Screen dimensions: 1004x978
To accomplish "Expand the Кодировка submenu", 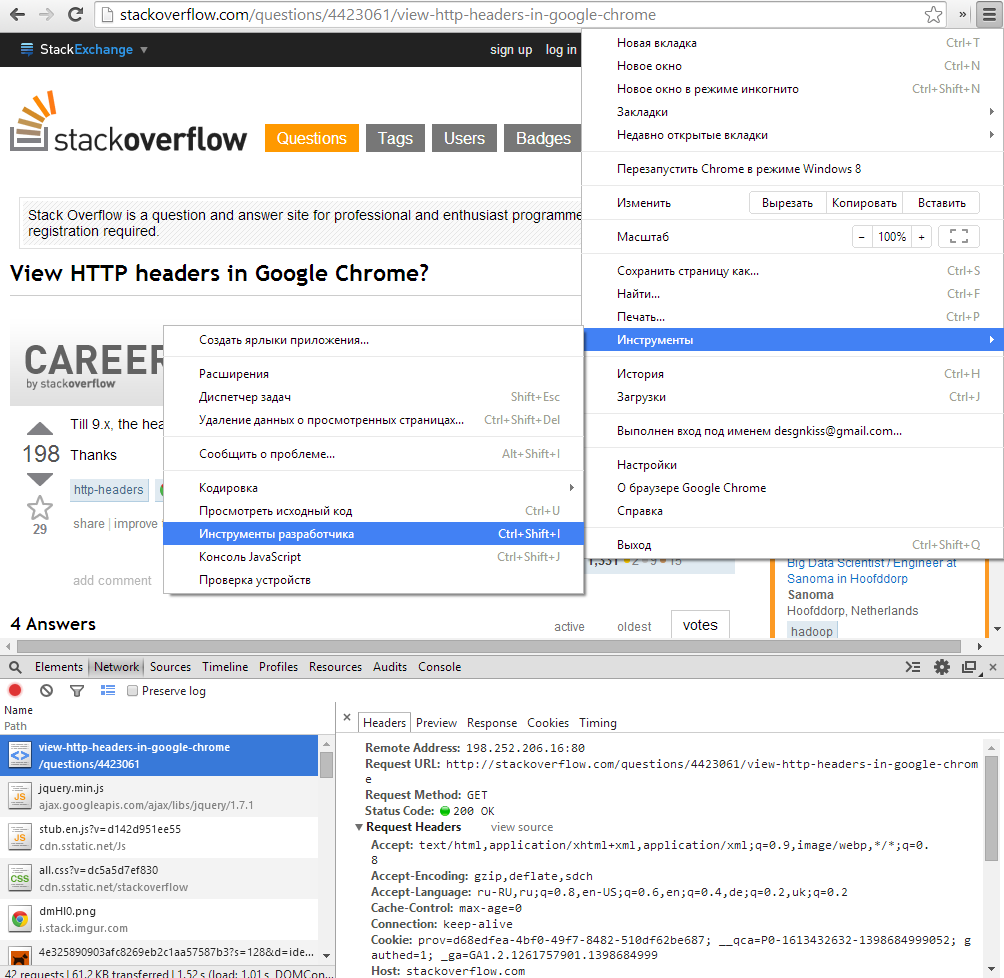I will tap(373, 487).
